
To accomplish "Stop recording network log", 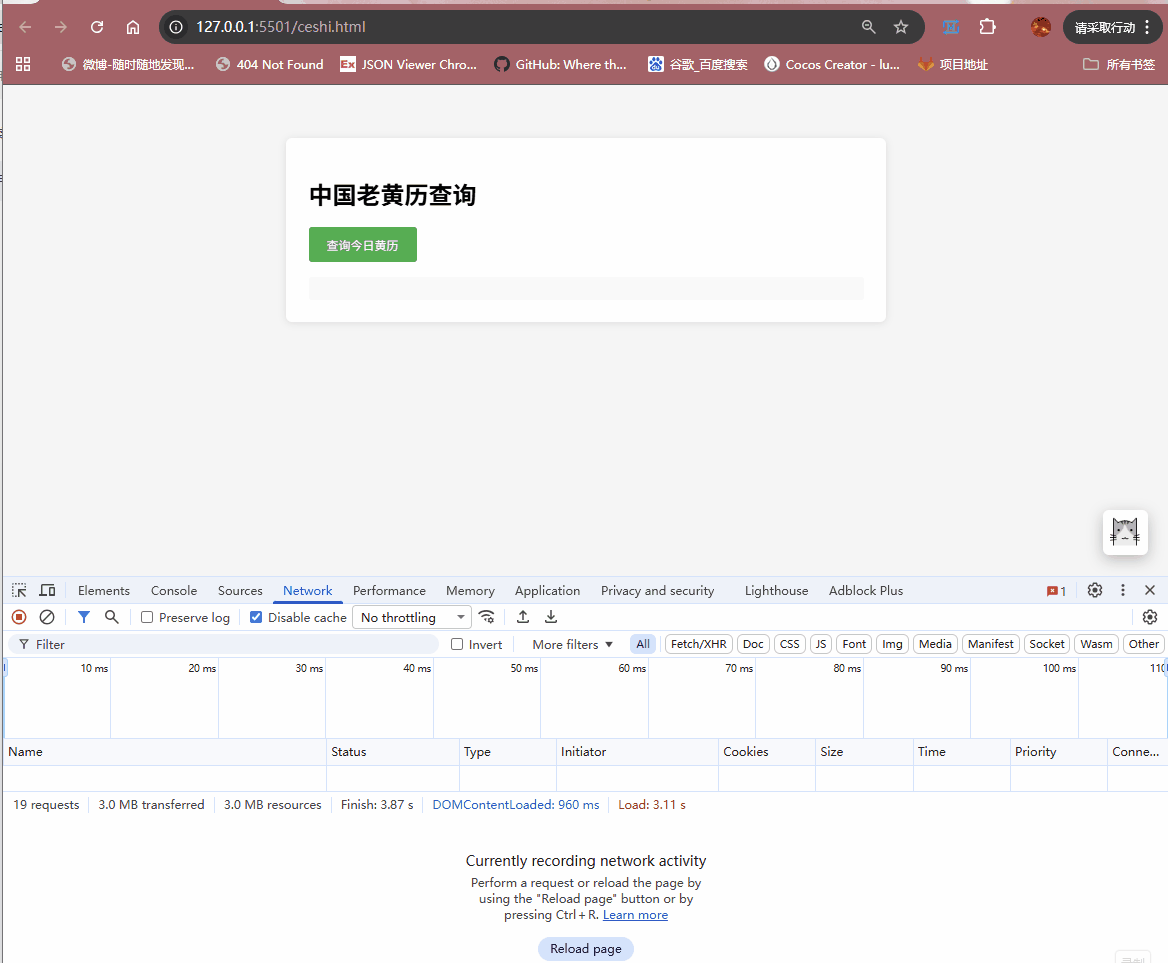I will point(18,617).
